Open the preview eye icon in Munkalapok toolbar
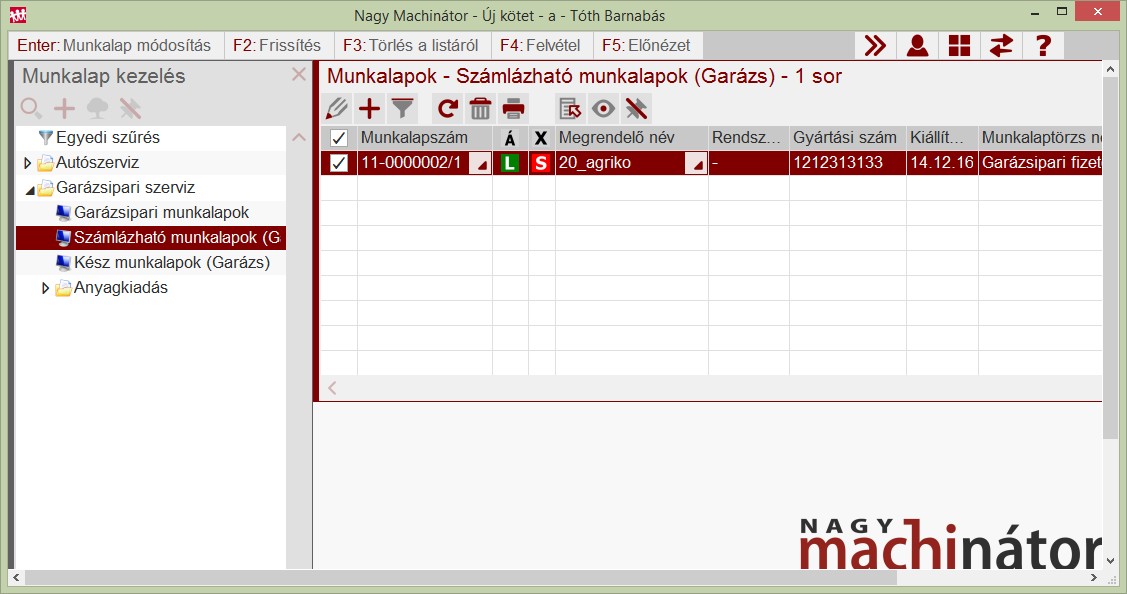 [603, 109]
